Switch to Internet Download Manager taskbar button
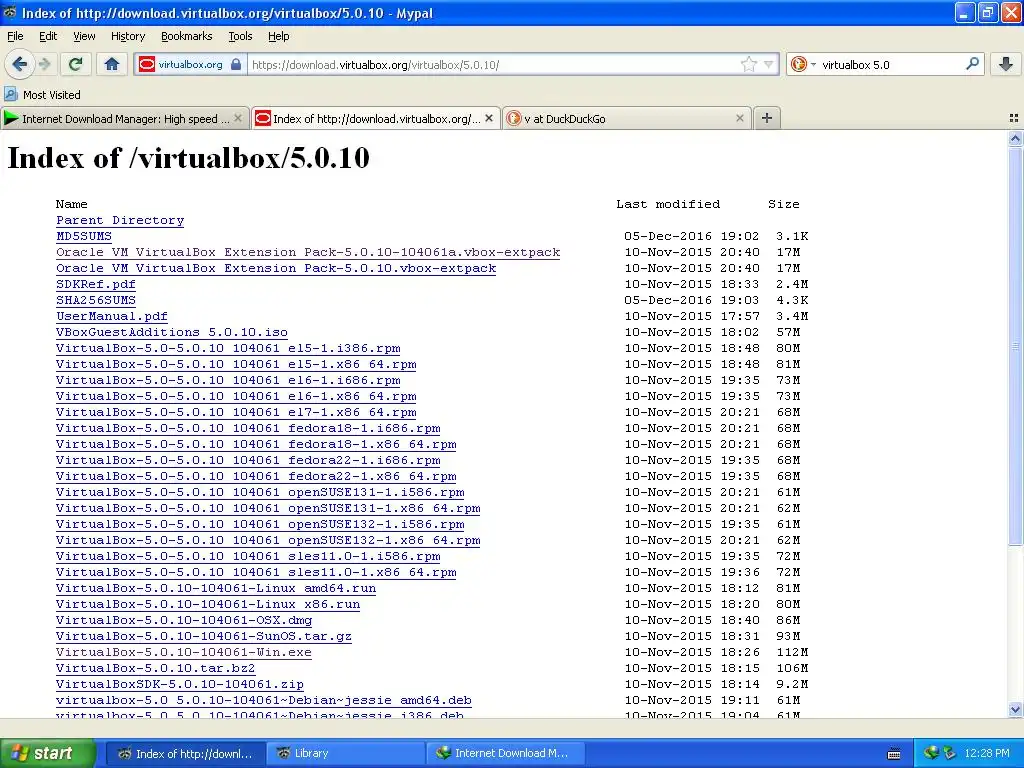Screen dimensions: 1024x768 pos(505,753)
